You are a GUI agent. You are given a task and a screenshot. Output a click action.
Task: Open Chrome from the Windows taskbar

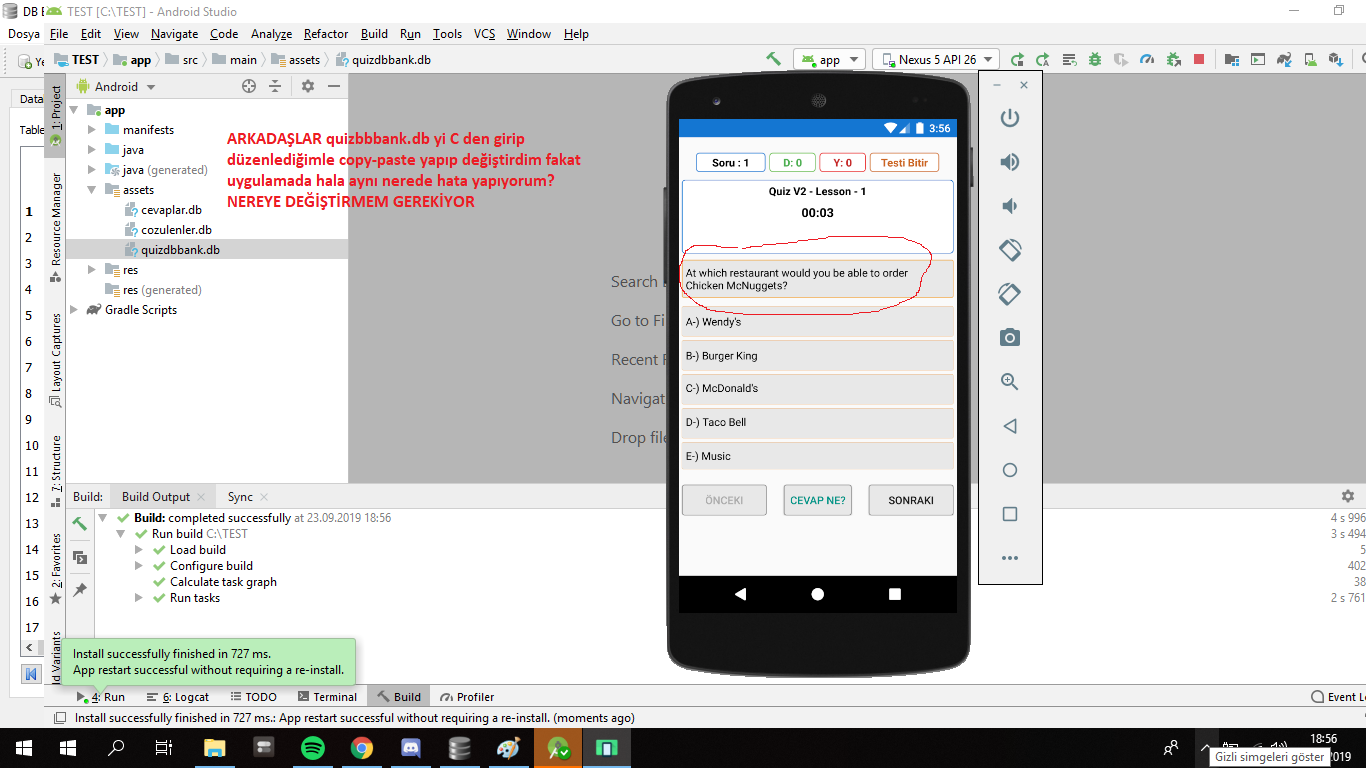coord(362,747)
